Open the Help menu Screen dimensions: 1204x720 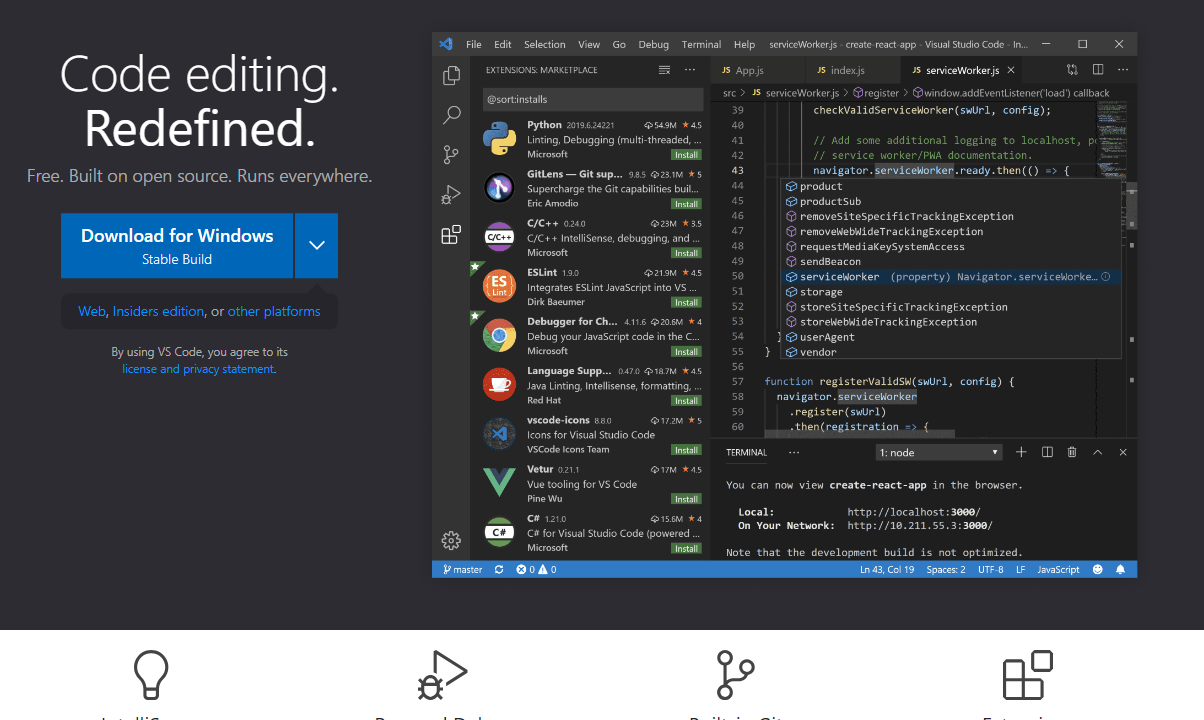click(744, 44)
